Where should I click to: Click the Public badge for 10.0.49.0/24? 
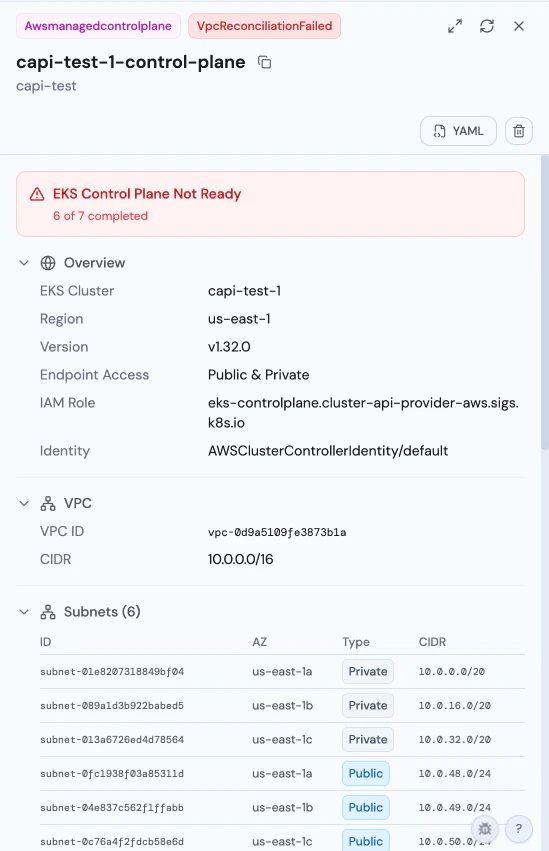pyautogui.click(x=366, y=808)
